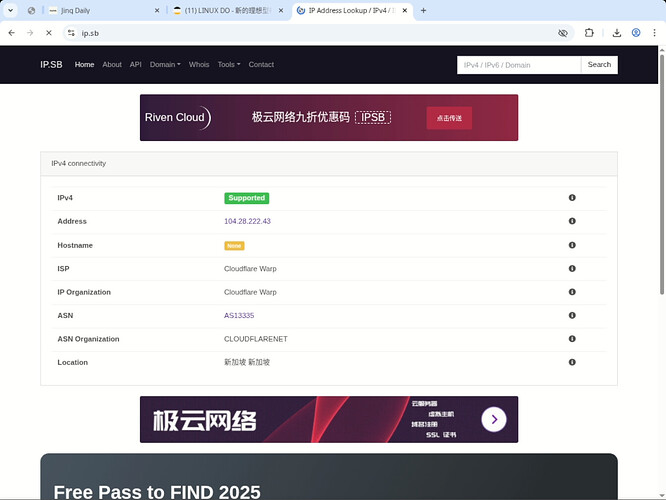Click the tracking protection eye icon
666x500 pixels.
pos(563,33)
